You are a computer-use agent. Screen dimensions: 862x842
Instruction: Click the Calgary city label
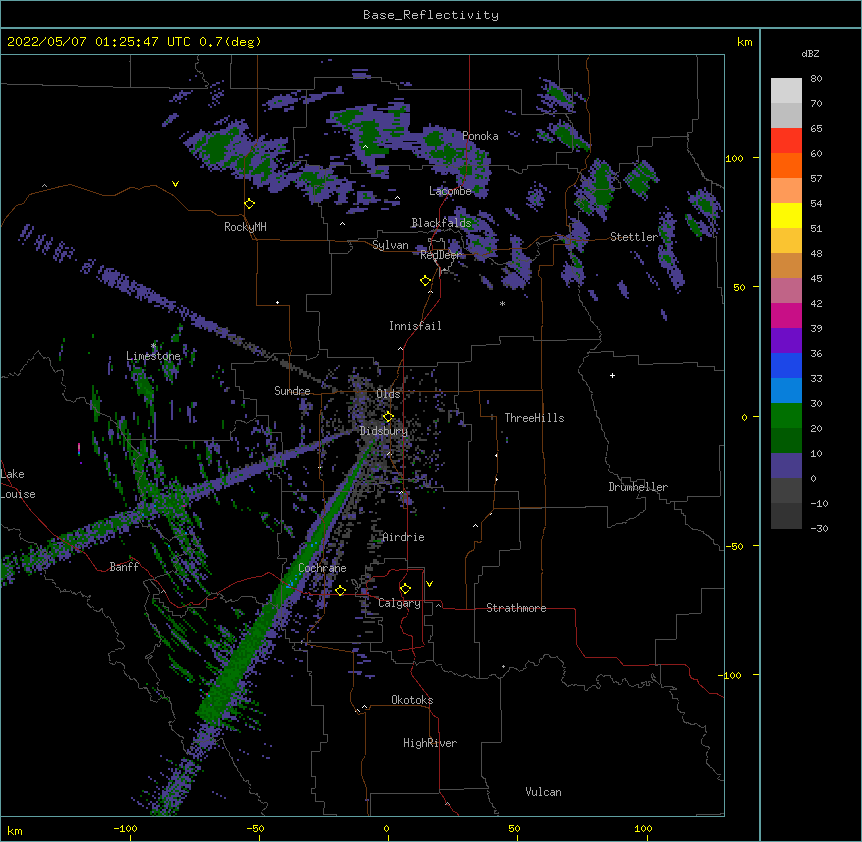pyautogui.click(x=399, y=603)
